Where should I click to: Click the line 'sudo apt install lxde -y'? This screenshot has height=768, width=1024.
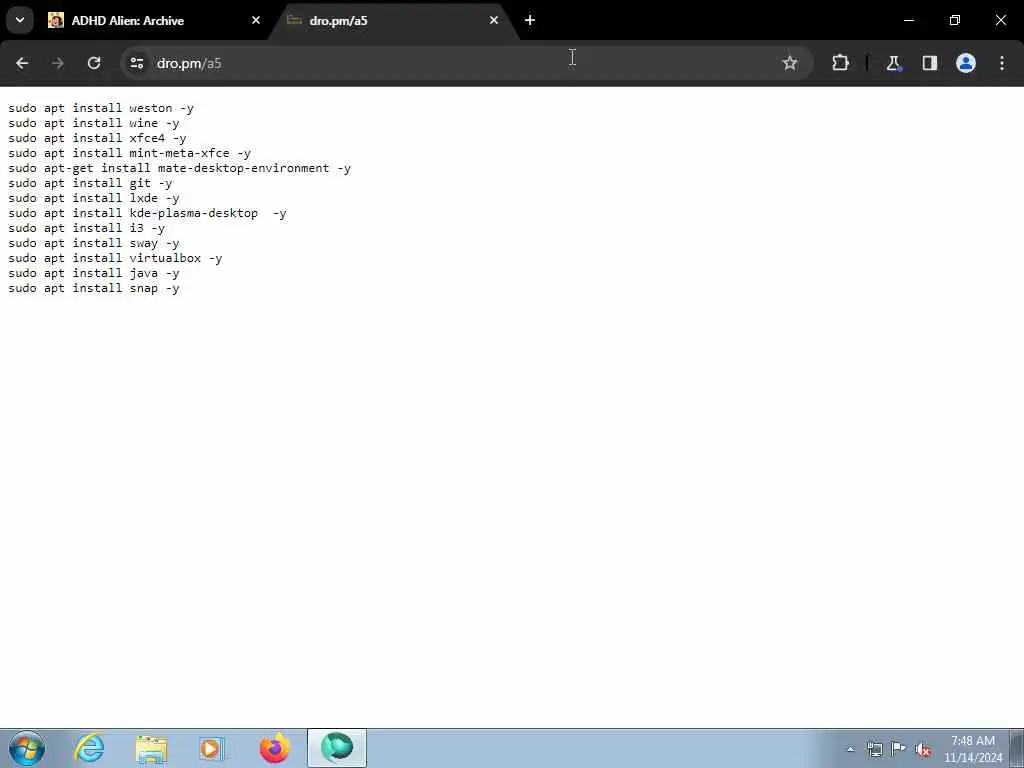(93, 198)
